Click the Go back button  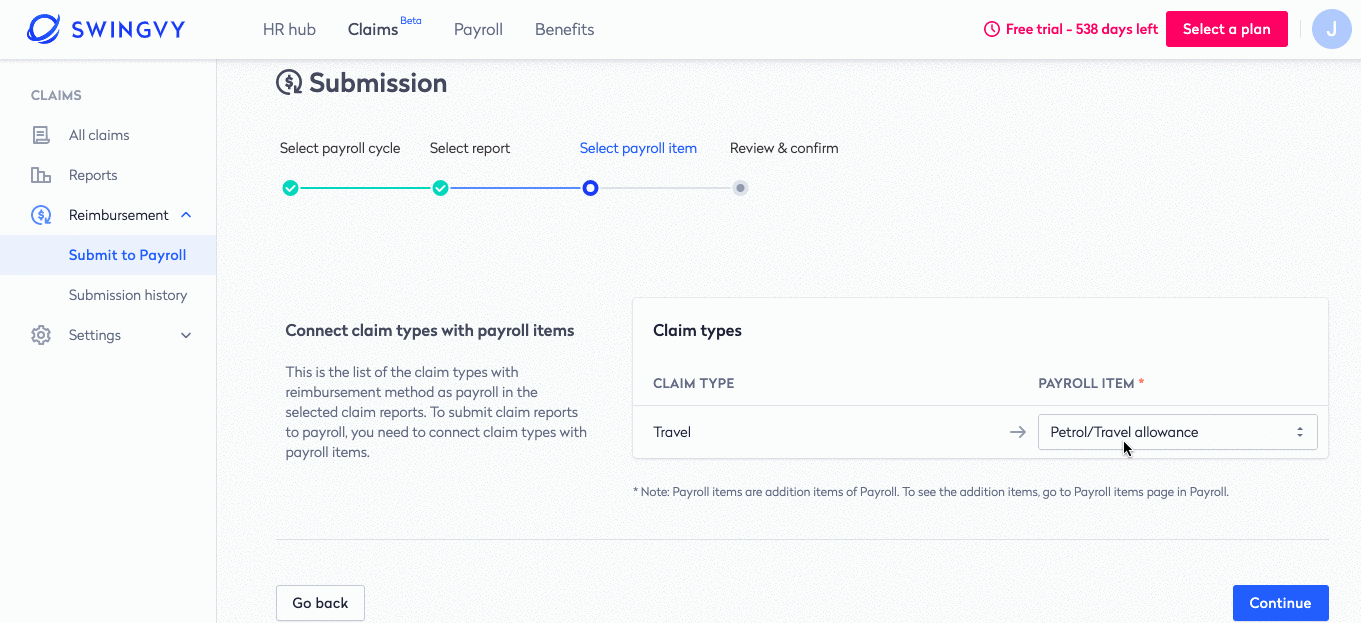320,603
